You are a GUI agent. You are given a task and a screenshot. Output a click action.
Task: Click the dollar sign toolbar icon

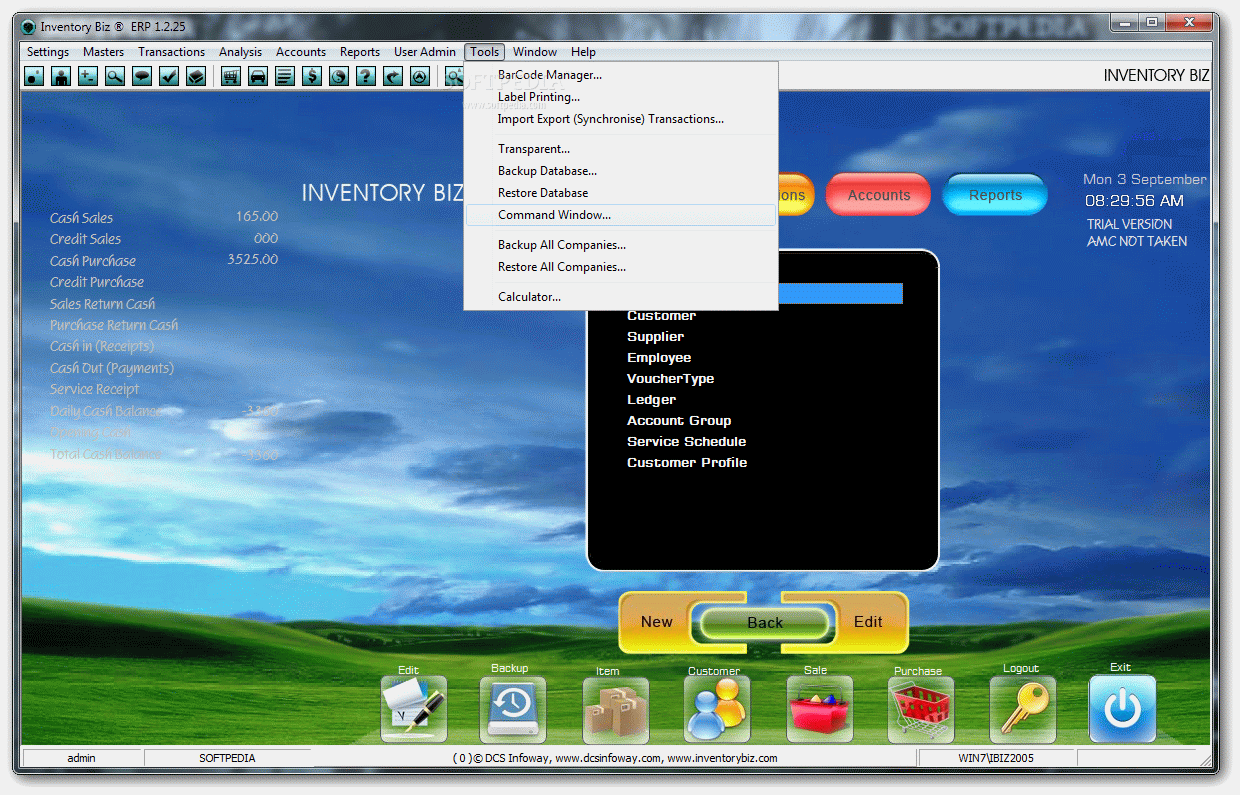point(312,75)
